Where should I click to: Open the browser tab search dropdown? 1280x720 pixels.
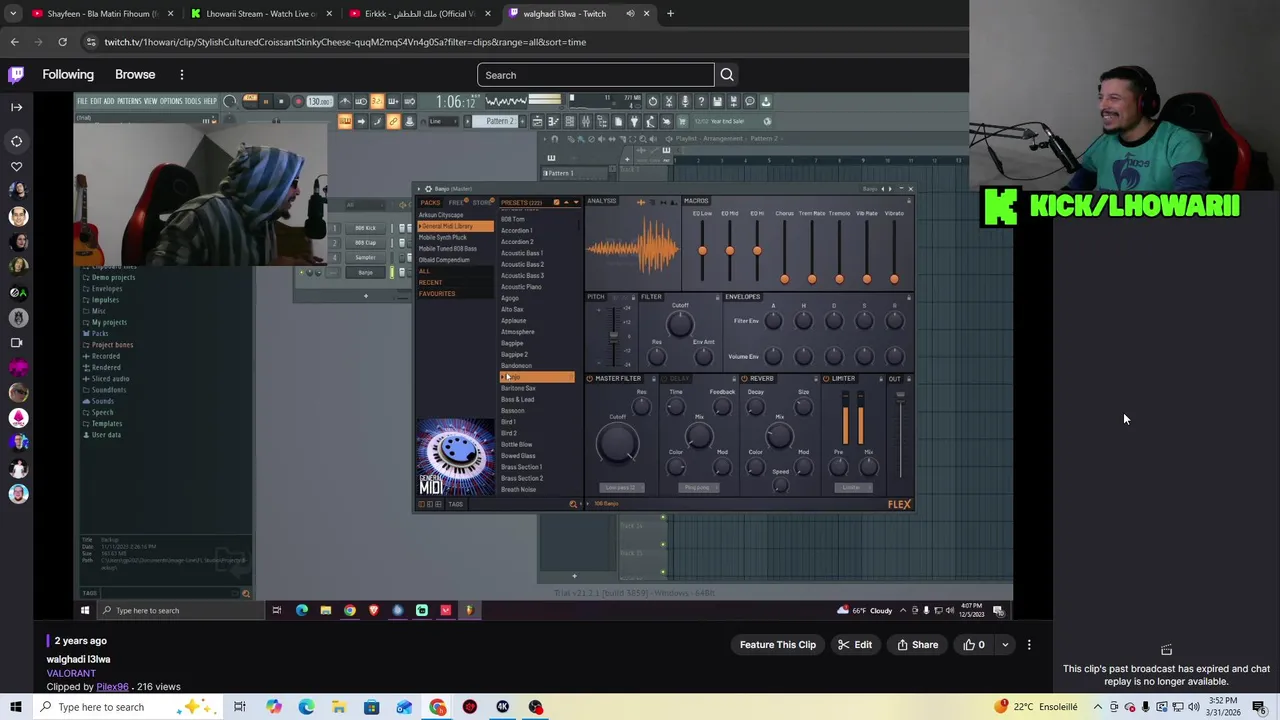(13, 14)
